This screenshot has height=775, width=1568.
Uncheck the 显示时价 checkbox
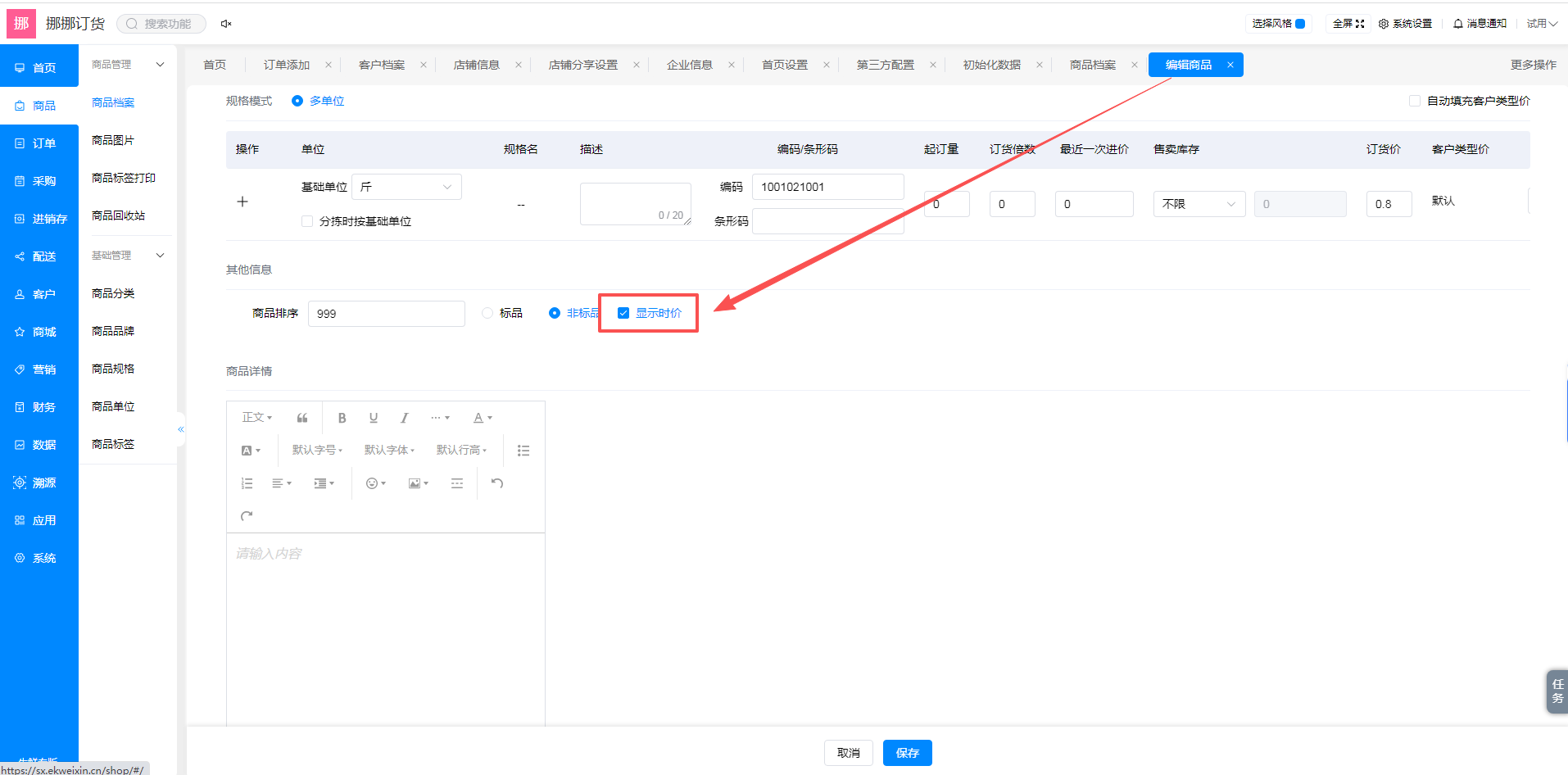(623, 313)
